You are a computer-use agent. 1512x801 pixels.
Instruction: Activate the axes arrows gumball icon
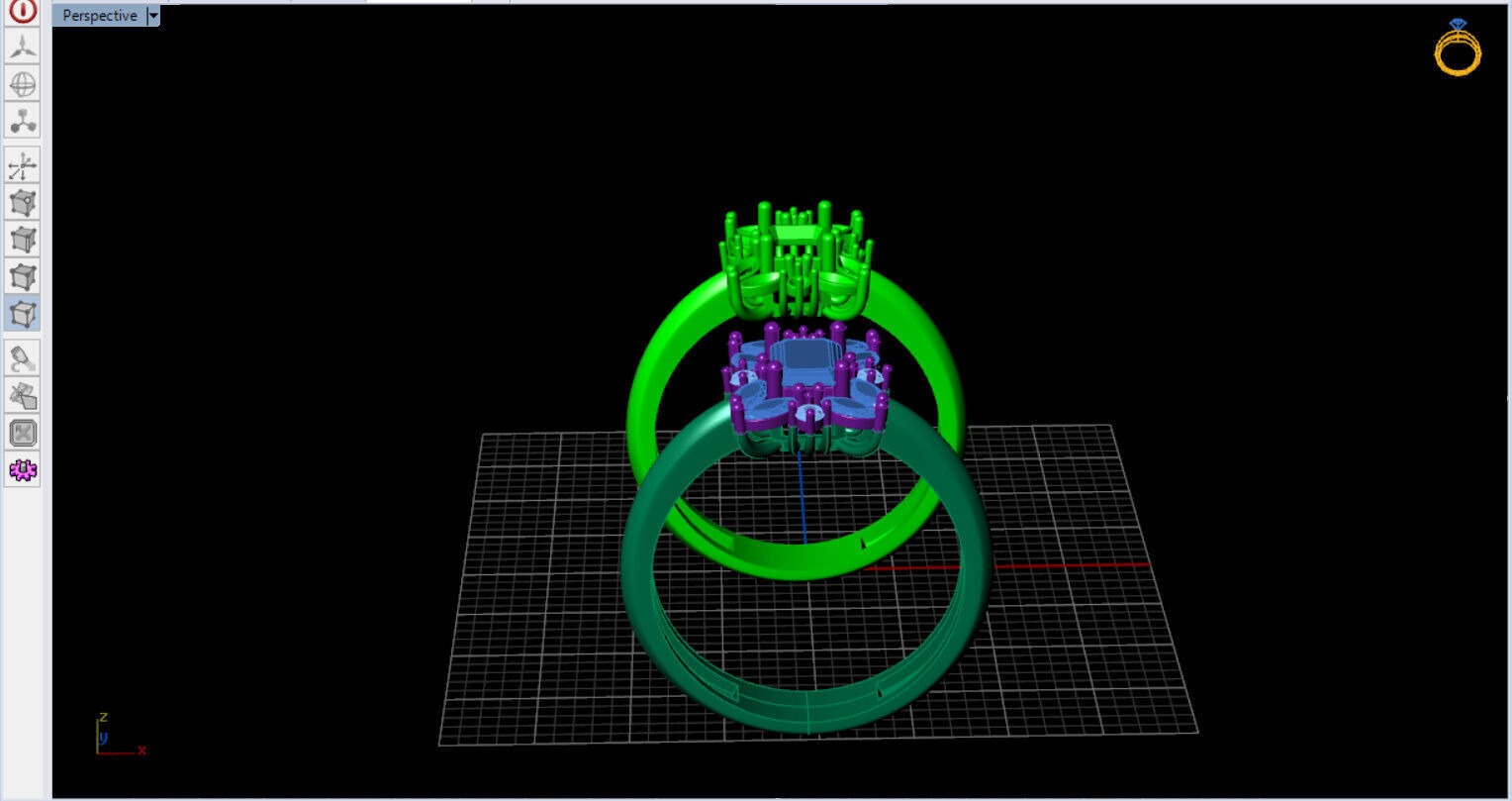point(23,165)
